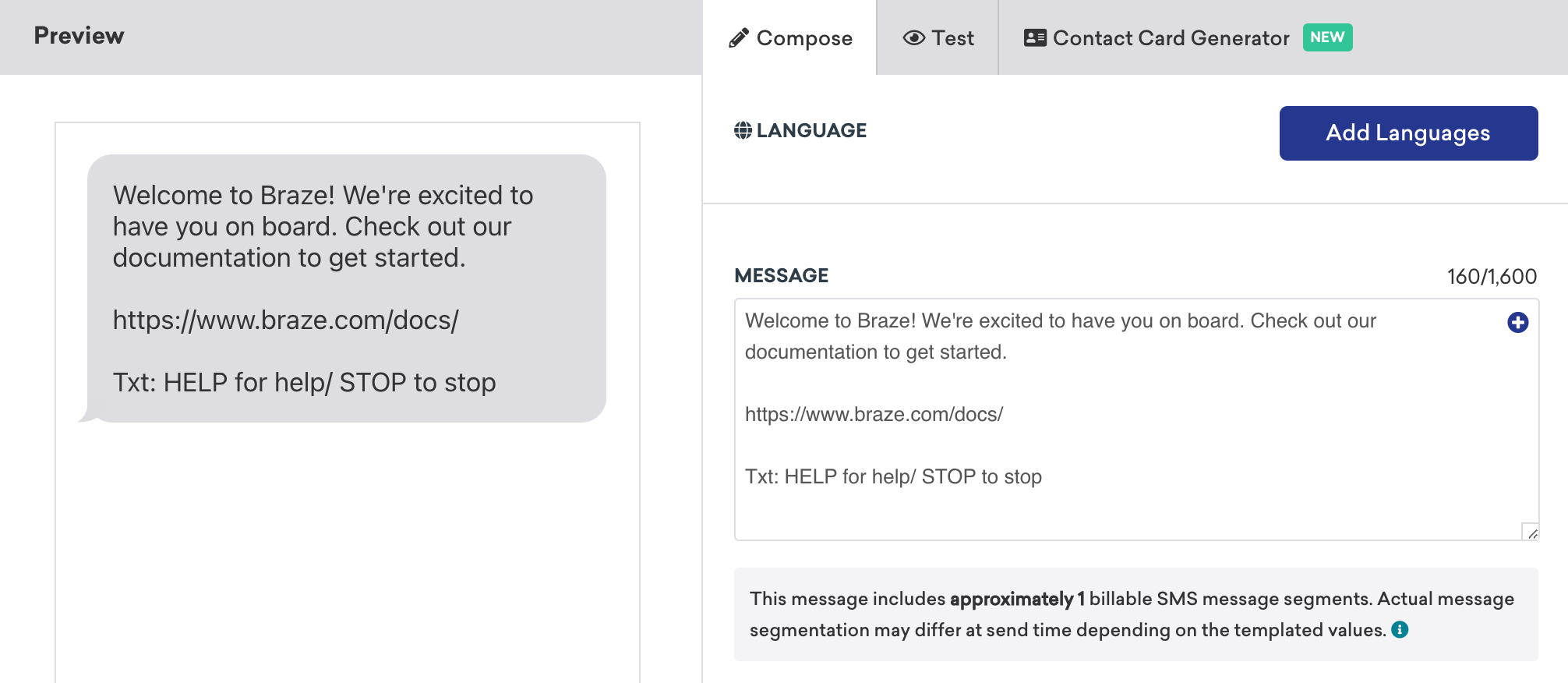Click the braze.com/docs URL in message editor
The height and width of the screenshot is (683, 1568).
point(874,414)
